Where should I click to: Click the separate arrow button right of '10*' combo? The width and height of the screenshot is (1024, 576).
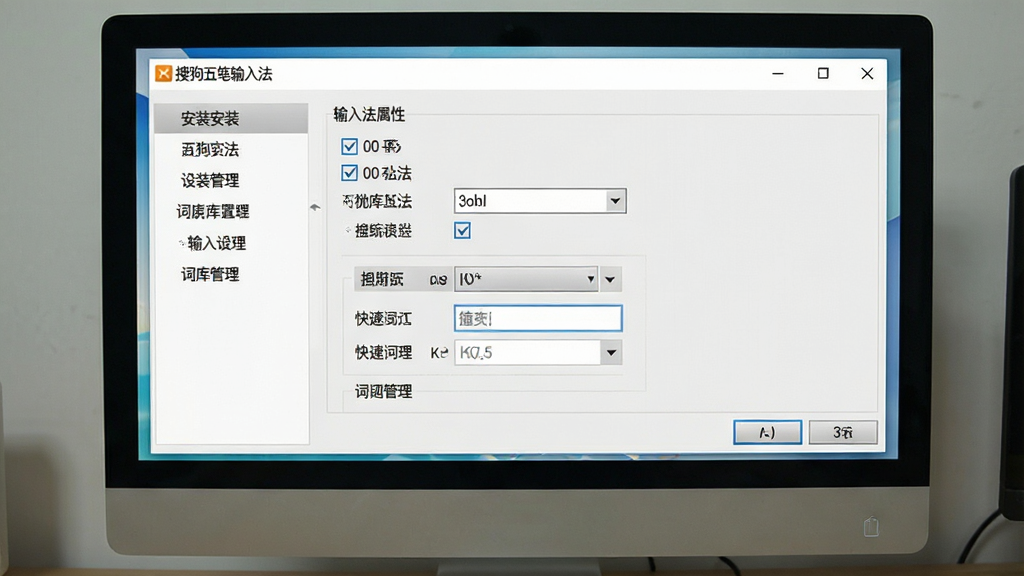tap(610, 280)
